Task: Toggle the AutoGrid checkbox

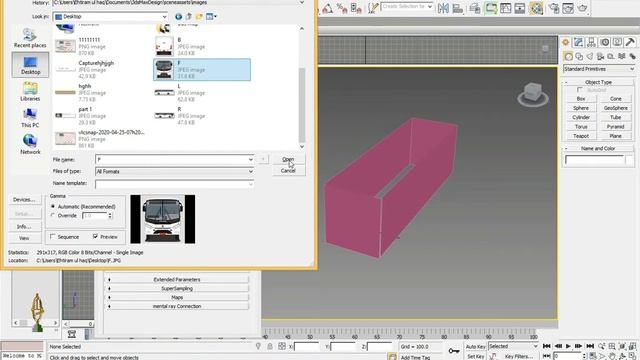Action: [580, 90]
